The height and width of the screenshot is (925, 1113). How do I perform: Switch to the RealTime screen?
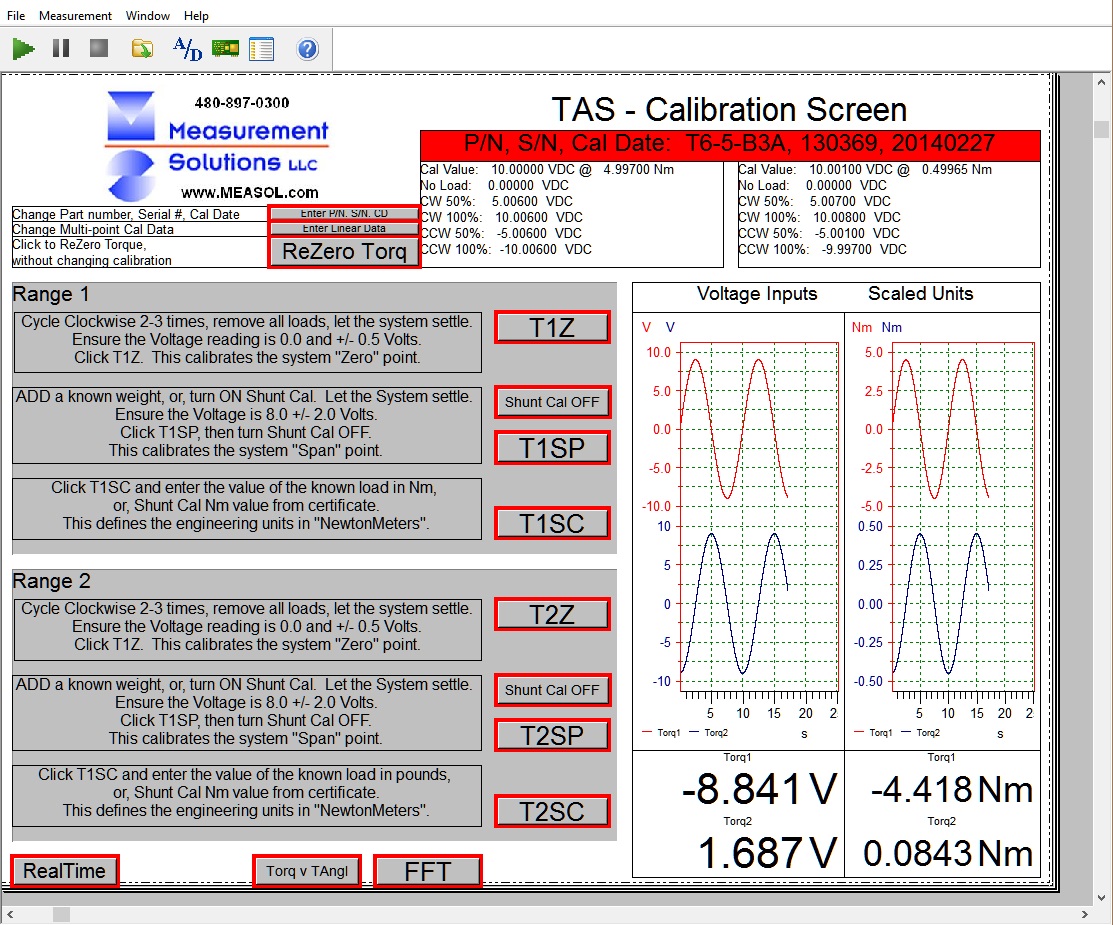[x=64, y=871]
